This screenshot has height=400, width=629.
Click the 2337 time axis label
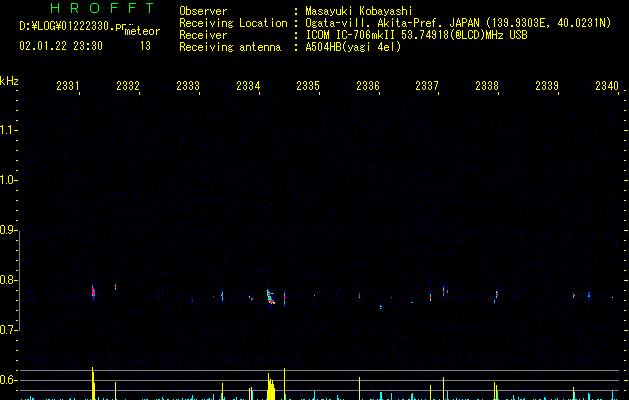pos(427,86)
